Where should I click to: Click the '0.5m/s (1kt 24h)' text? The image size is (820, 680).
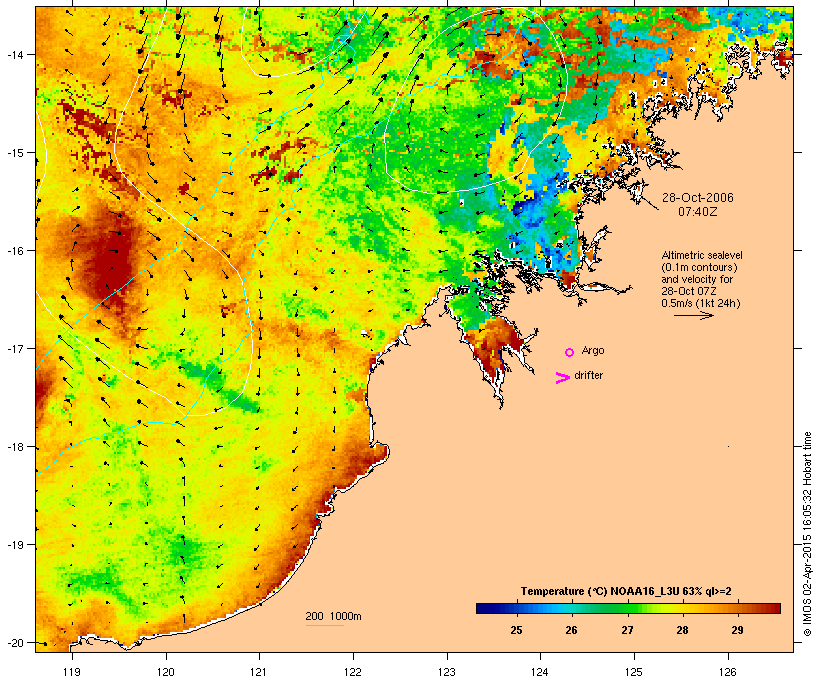(701, 303)
